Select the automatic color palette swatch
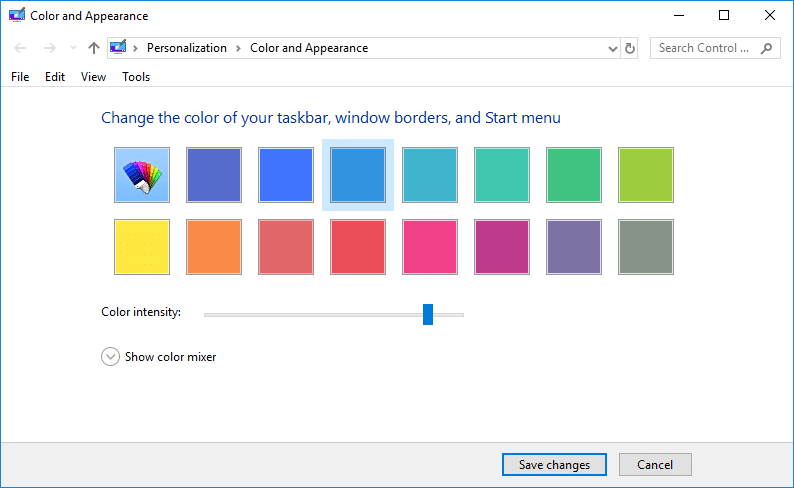Image resolution: width=794 pixels, height=488 pixels. click(x=142, y=175)
